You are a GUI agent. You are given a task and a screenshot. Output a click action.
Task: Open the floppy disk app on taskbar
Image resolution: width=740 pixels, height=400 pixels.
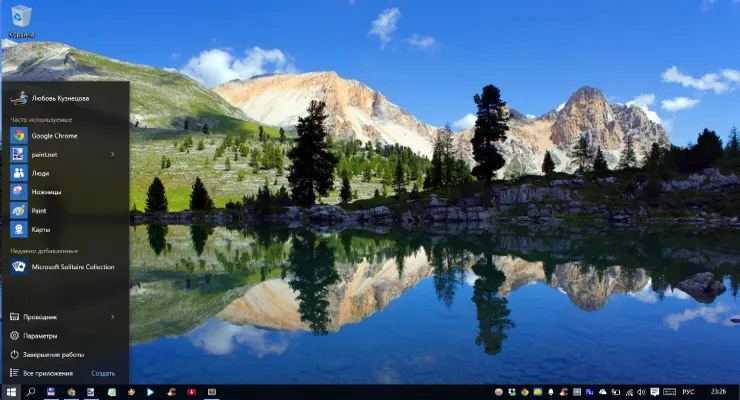[51, 392]
